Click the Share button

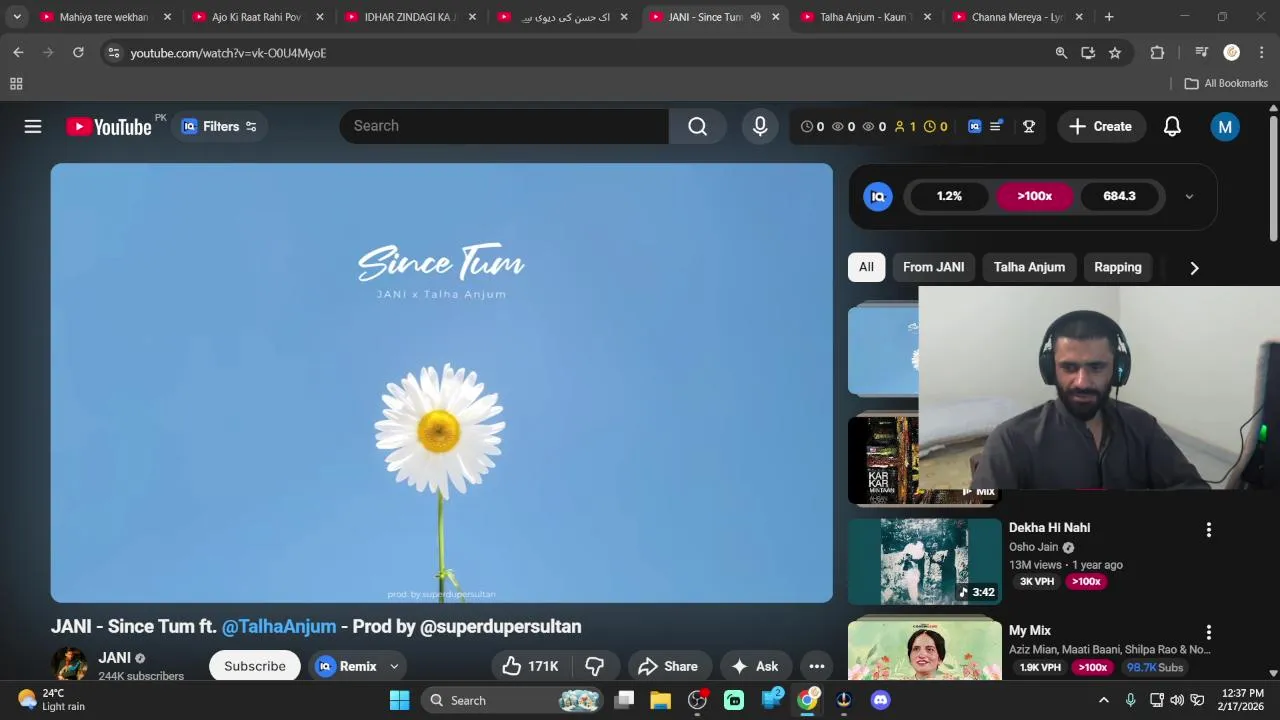coord(668,666)
